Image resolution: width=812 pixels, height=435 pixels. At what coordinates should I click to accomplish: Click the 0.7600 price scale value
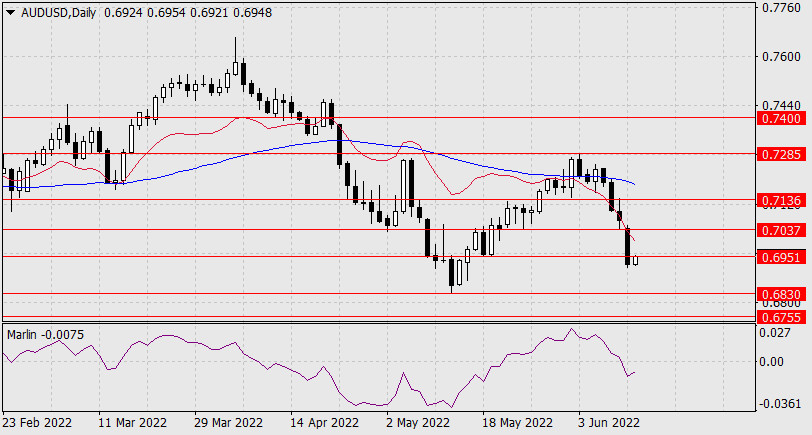click(x=781, y=56)
